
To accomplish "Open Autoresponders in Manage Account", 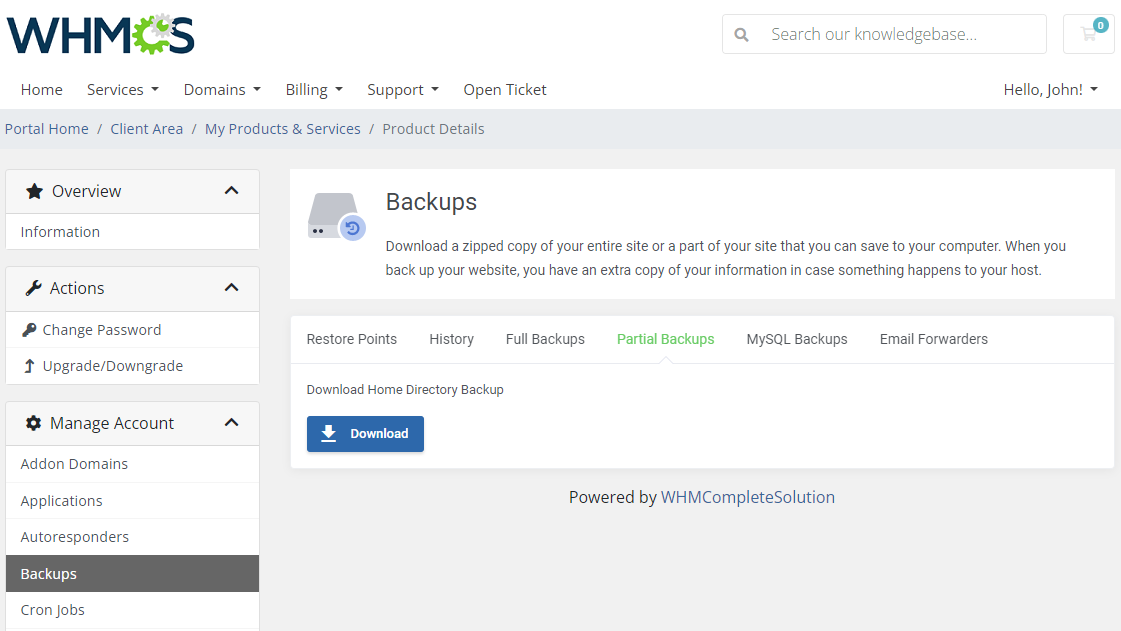I will pyautogui.click(x=132, y=537).
